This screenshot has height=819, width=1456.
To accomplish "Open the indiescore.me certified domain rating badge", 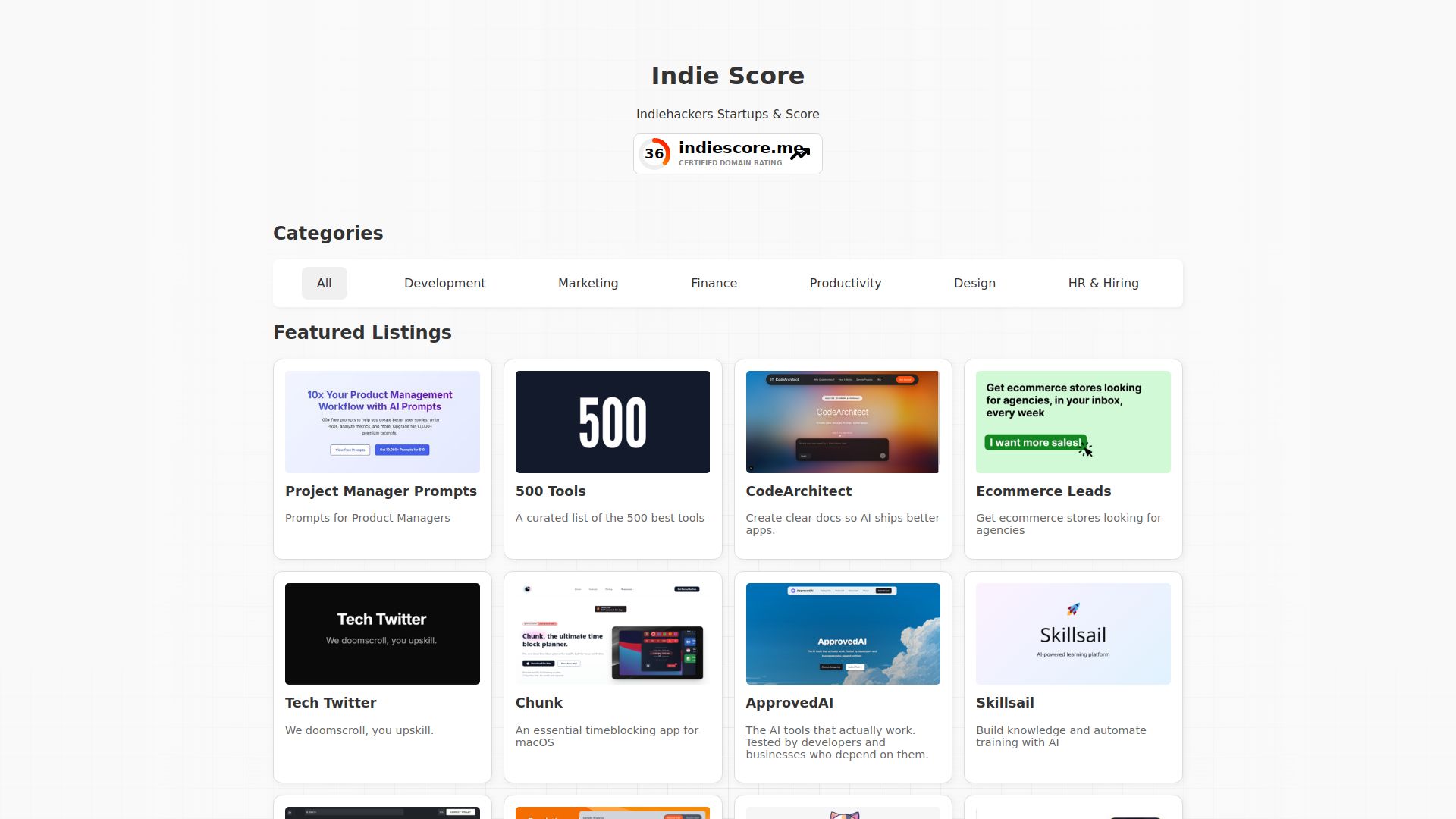I will [x=727, y=153].
